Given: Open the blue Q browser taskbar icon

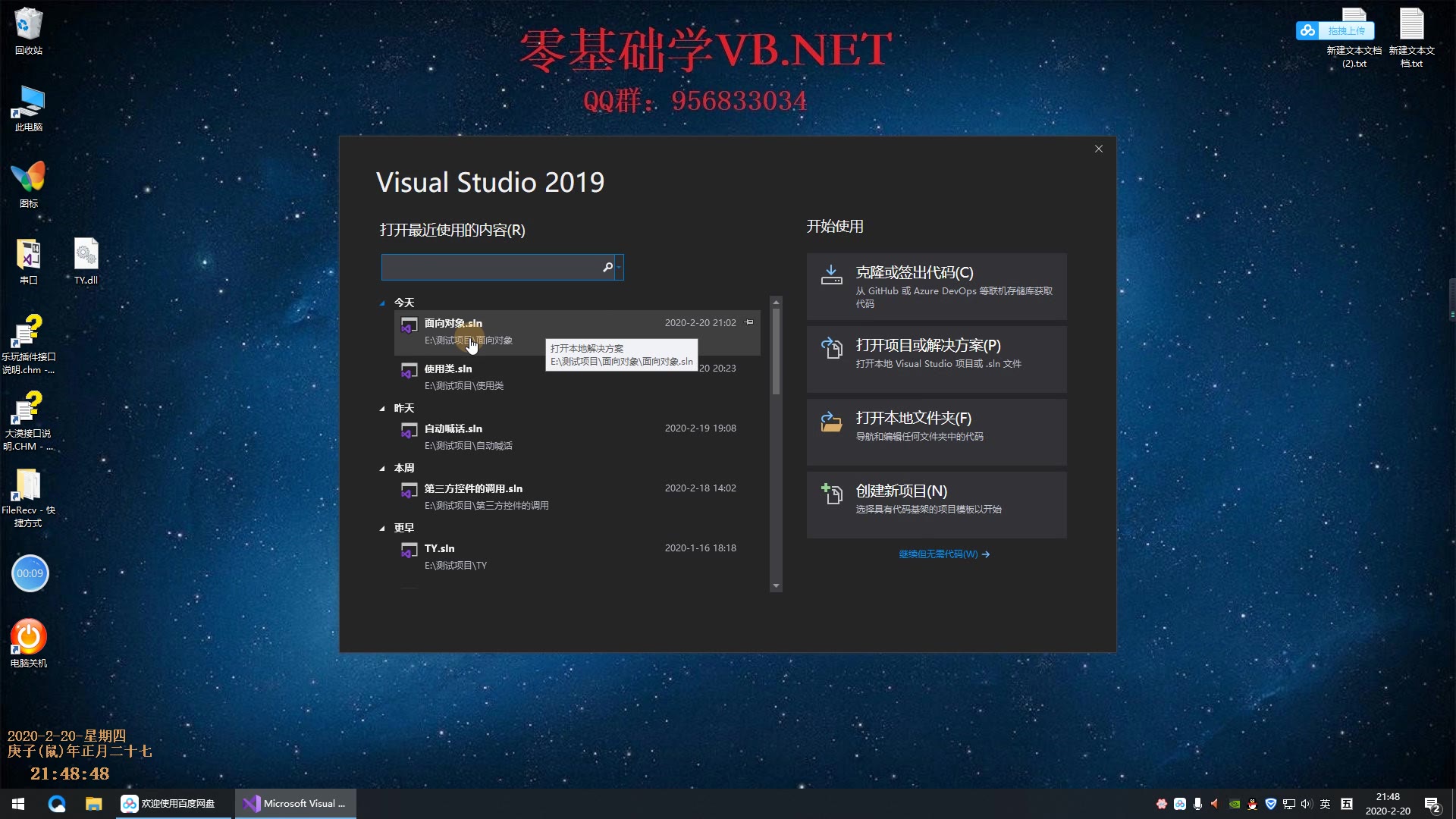Looking at the screenshot, I should pyautogui.click(x=57, y=804).
